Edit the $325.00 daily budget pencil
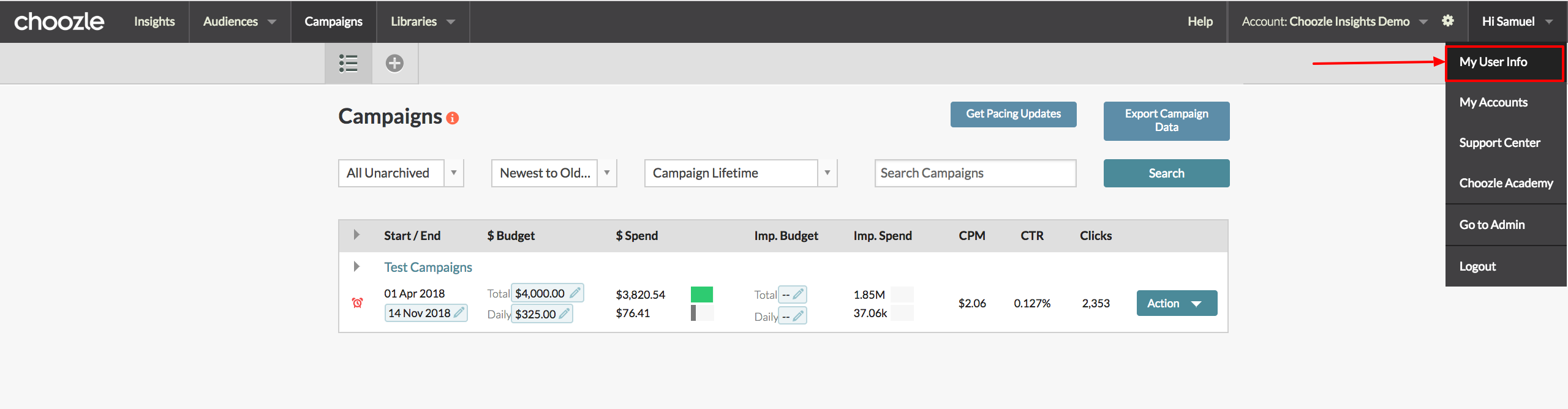1568x409 pixels. click(x=564, y=314)
